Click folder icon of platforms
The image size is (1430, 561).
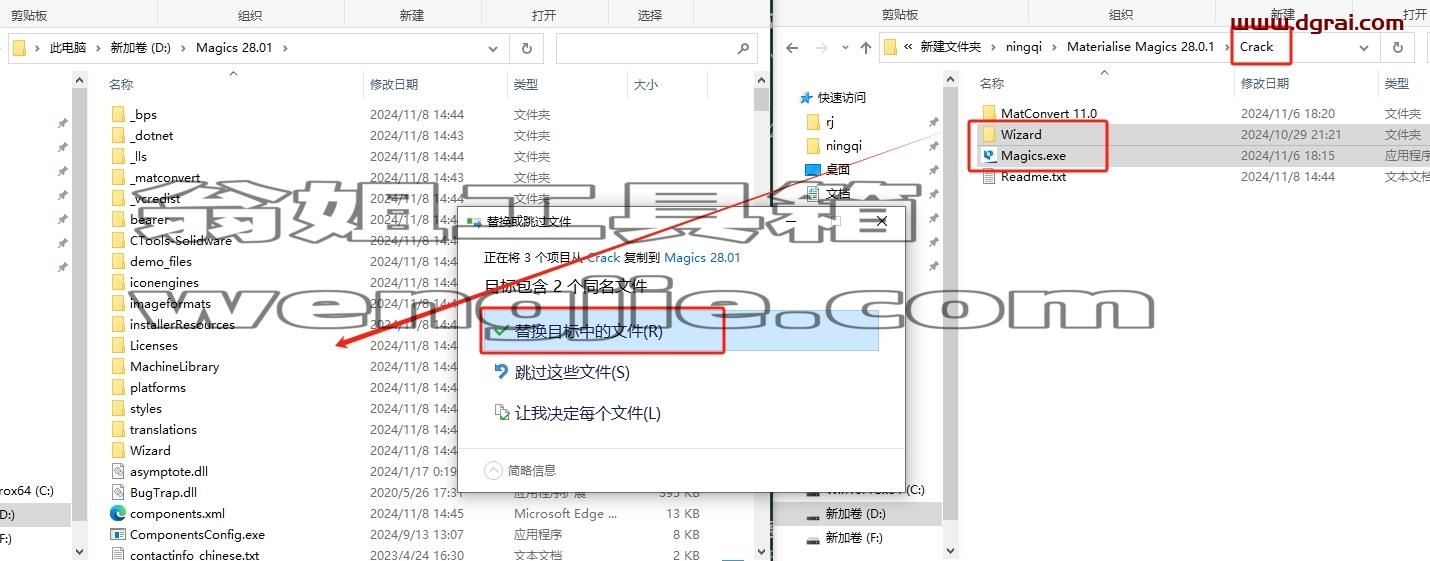[118, 387]
